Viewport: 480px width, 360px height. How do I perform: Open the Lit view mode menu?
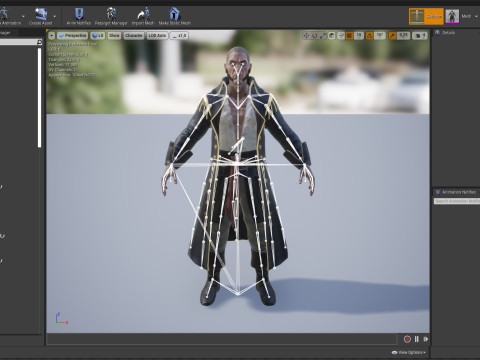98,35
